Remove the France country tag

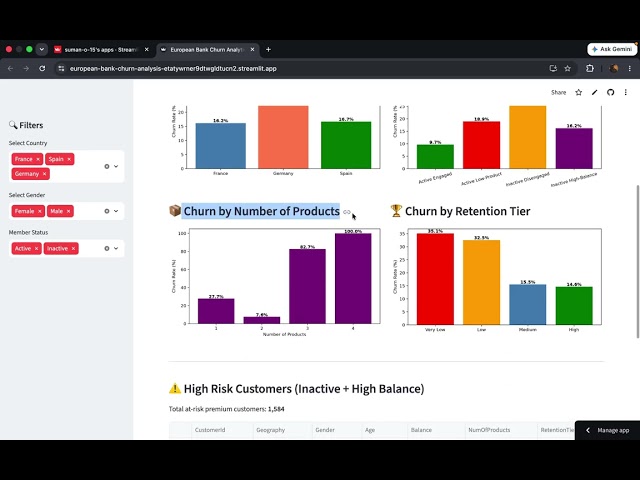(x=38, y=159)
